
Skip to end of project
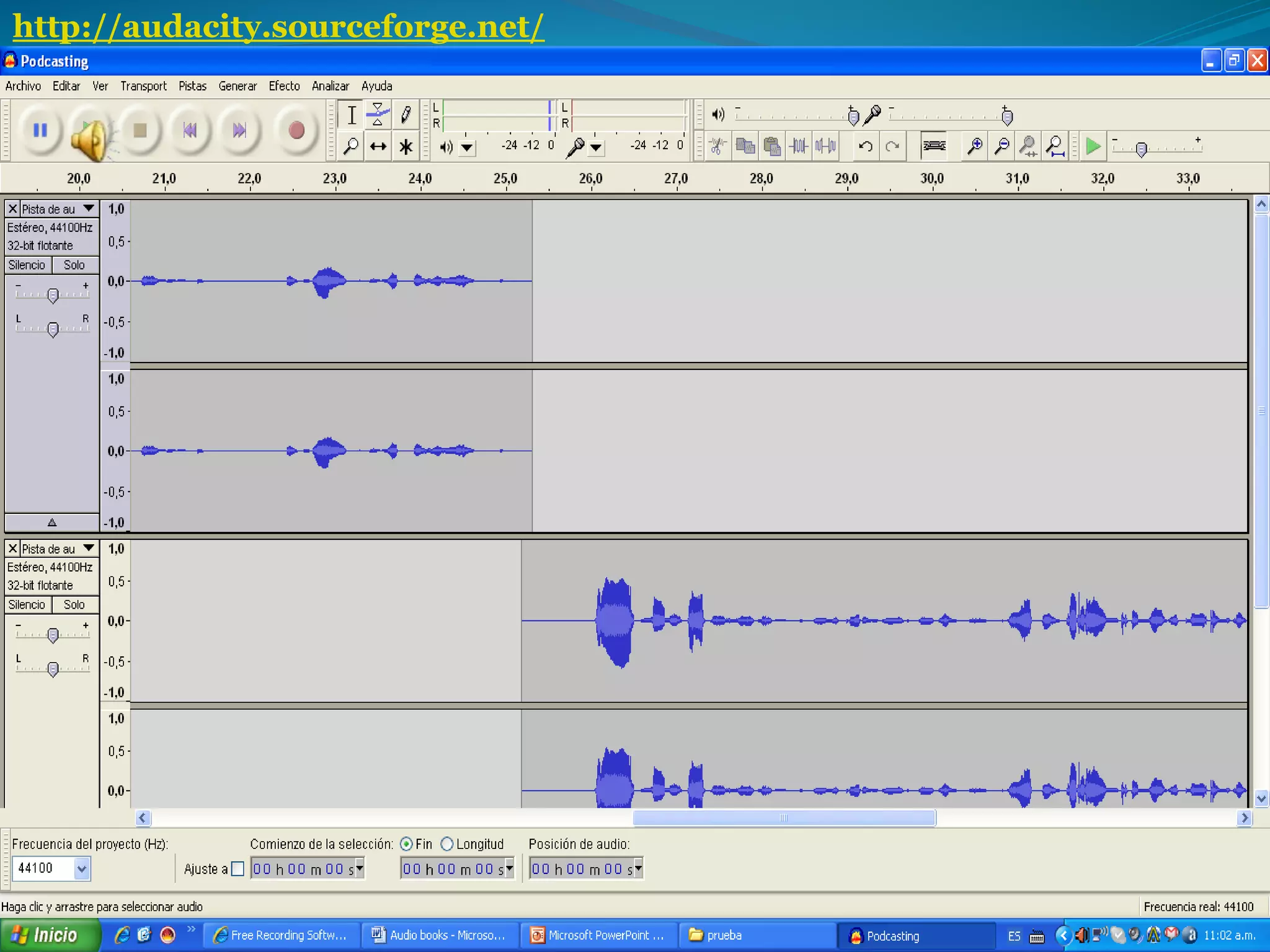pos(239,130)
